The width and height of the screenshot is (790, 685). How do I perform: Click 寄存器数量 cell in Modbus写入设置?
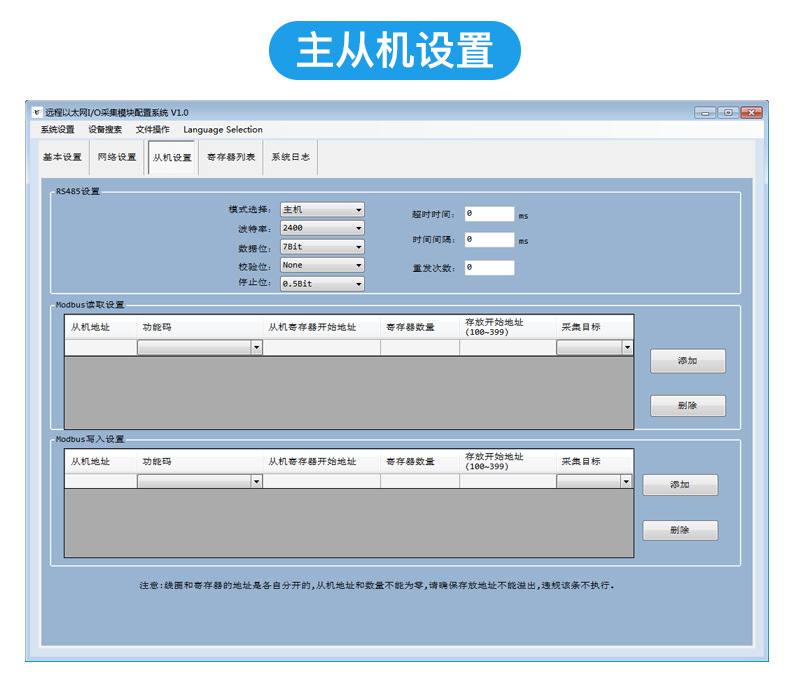click(x=420, y=482)
